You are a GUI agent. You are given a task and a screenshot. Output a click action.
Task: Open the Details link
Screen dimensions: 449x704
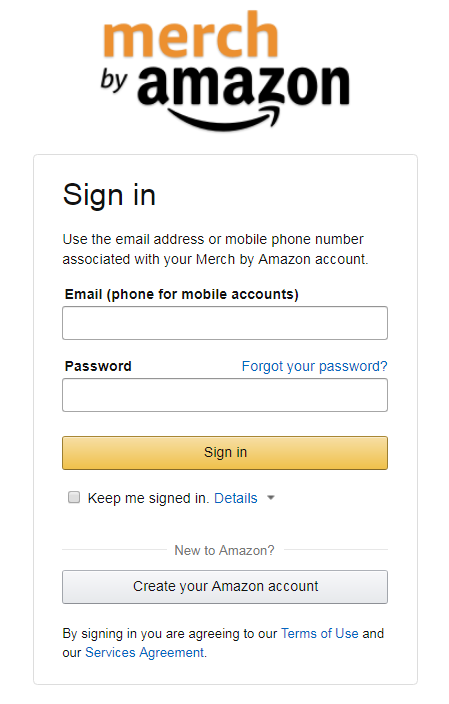coord(236,498)
